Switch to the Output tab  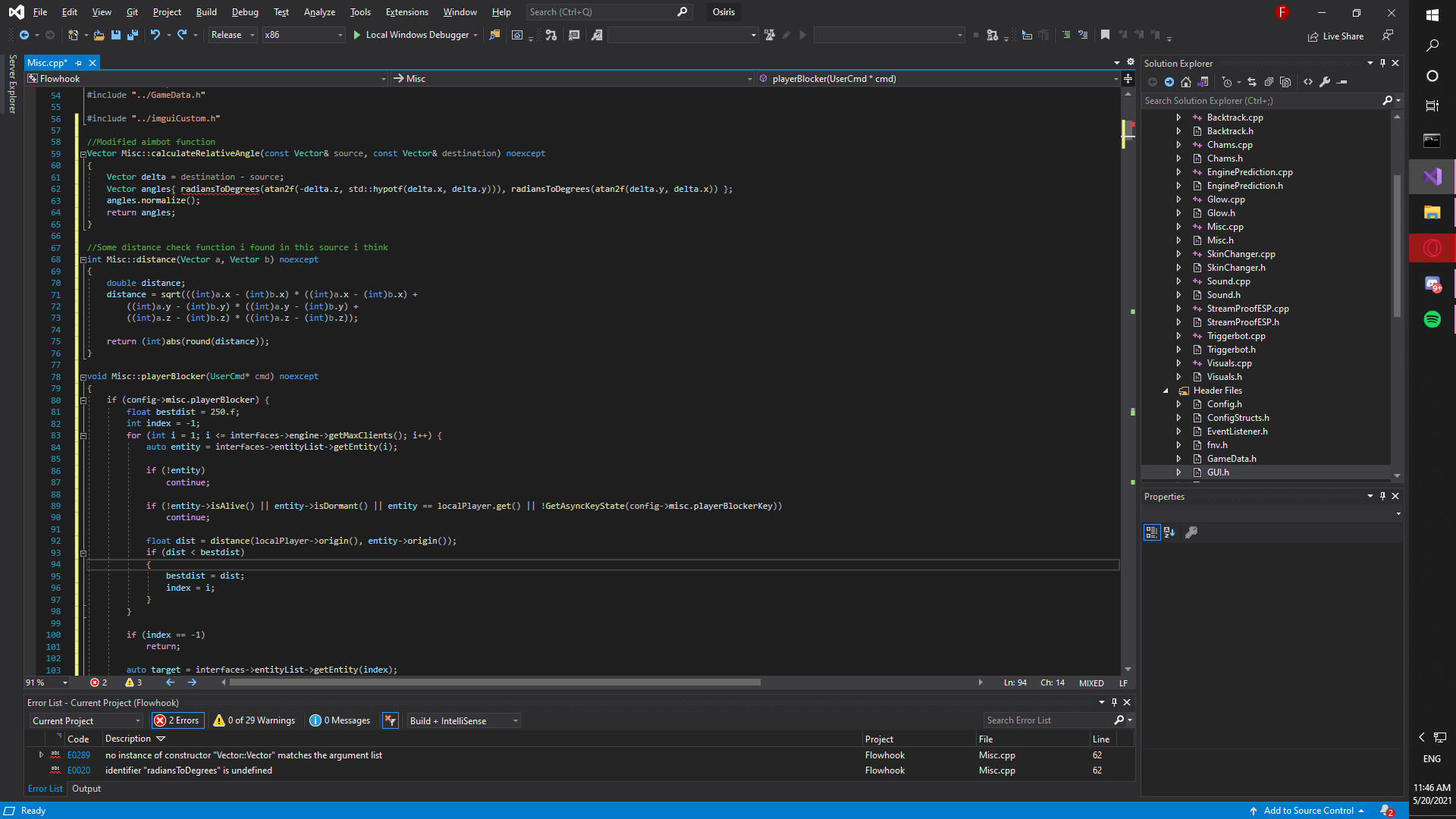(x=86, y=789)
